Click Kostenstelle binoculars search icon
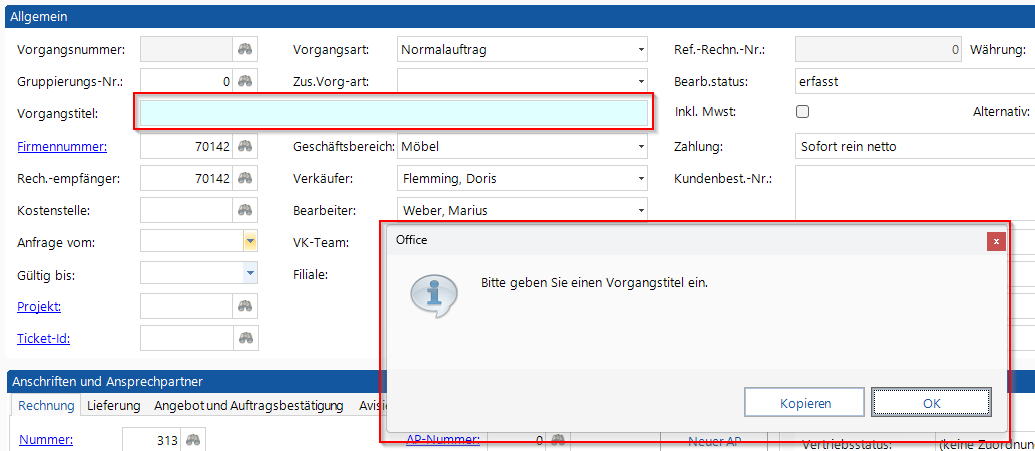The height and width of the screenshot is (451, 1035). pos(245,211)
